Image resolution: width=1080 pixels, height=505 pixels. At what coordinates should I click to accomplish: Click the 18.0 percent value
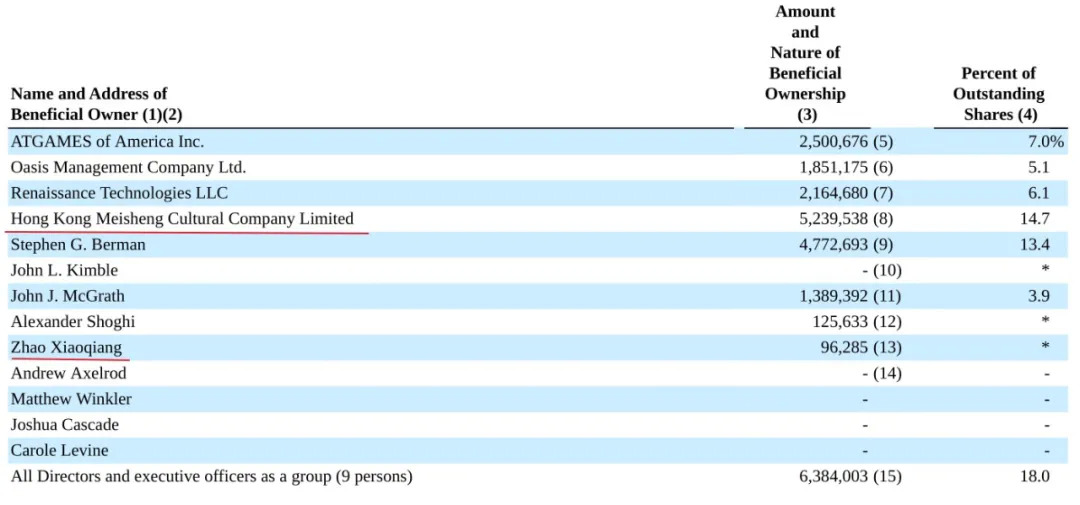(x=1035, y=477)
